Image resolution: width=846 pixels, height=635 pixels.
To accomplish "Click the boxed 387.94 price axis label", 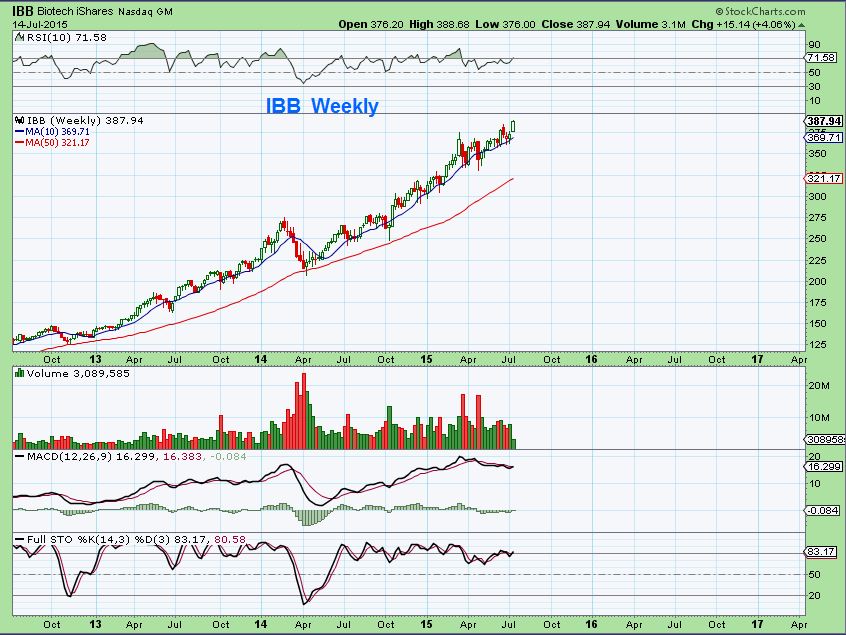I will tap(824, 121).
